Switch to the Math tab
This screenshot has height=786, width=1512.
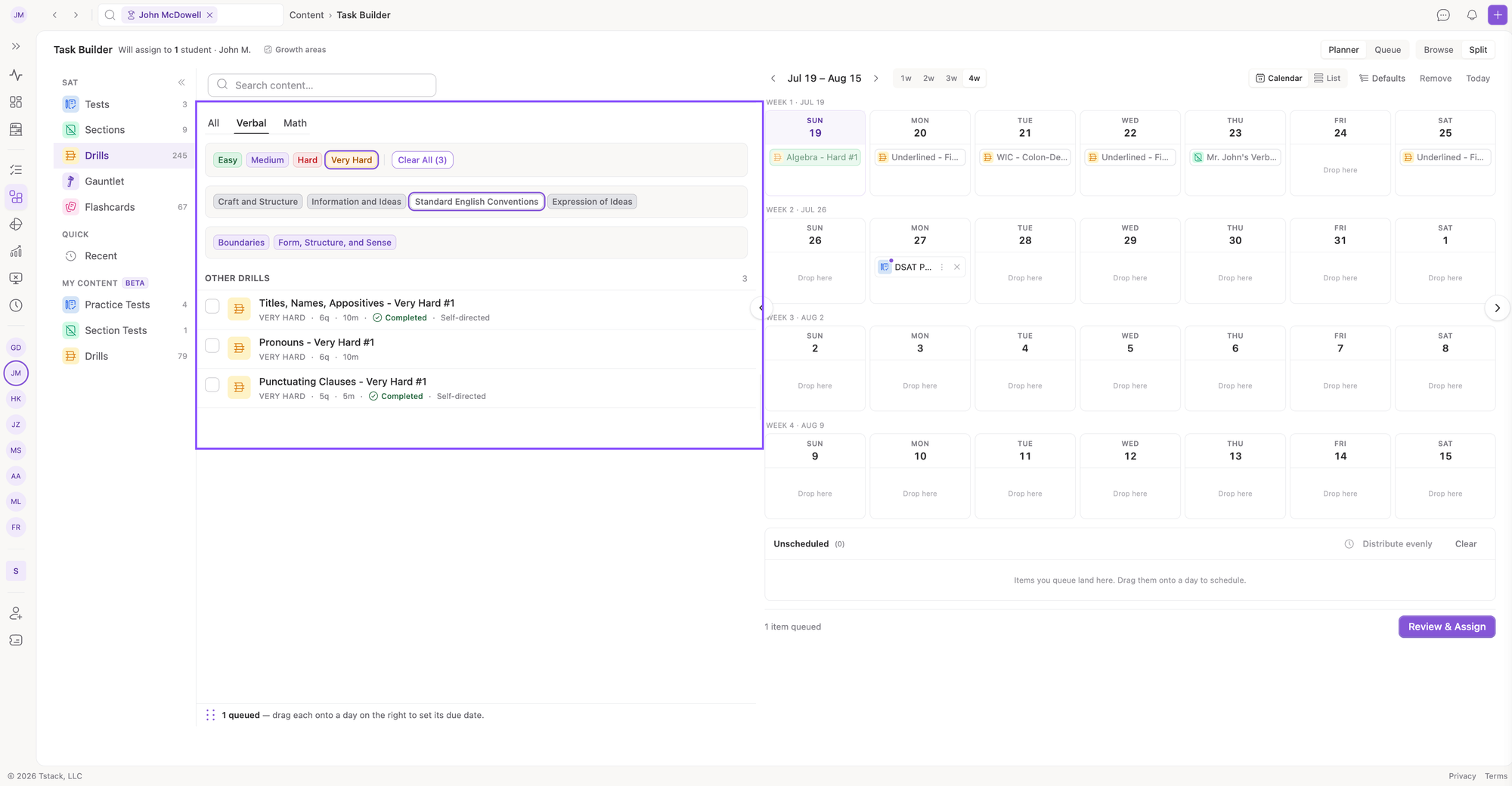click(295, 123)
